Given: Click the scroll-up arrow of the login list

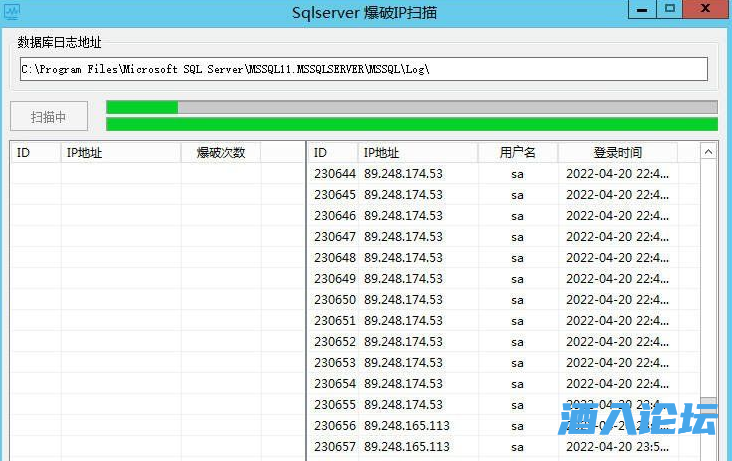Looking at the screenshot, I should [x=708, y=152].
